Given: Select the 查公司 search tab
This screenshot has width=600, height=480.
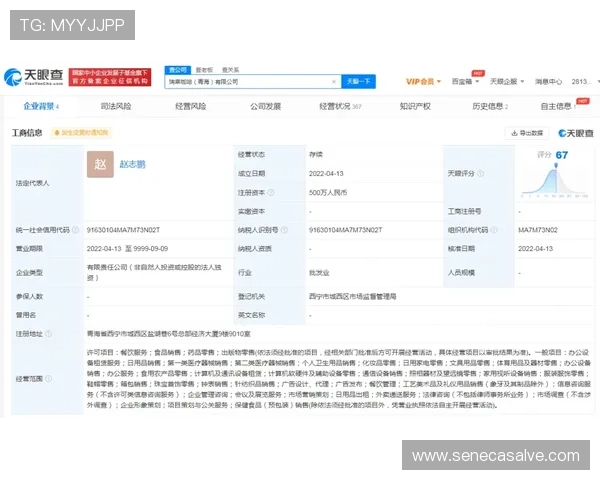Looking at the screenshot, I should [178, 70].
